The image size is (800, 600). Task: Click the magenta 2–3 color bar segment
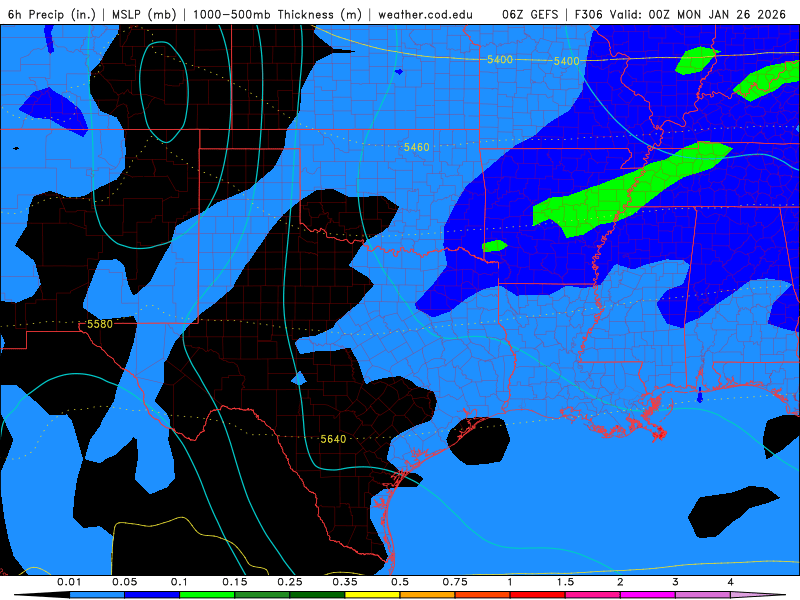click(648, 595)
